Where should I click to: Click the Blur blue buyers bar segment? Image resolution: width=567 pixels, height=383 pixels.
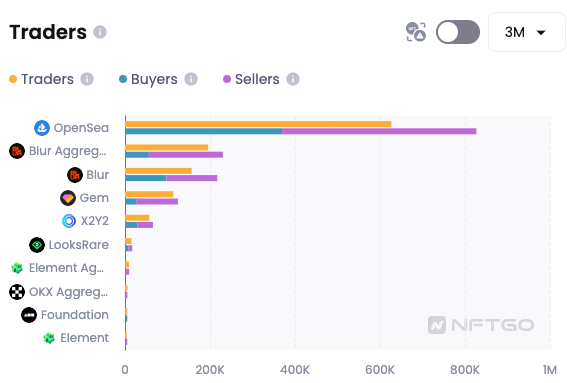pyautogui.click(x=146, y=178)
